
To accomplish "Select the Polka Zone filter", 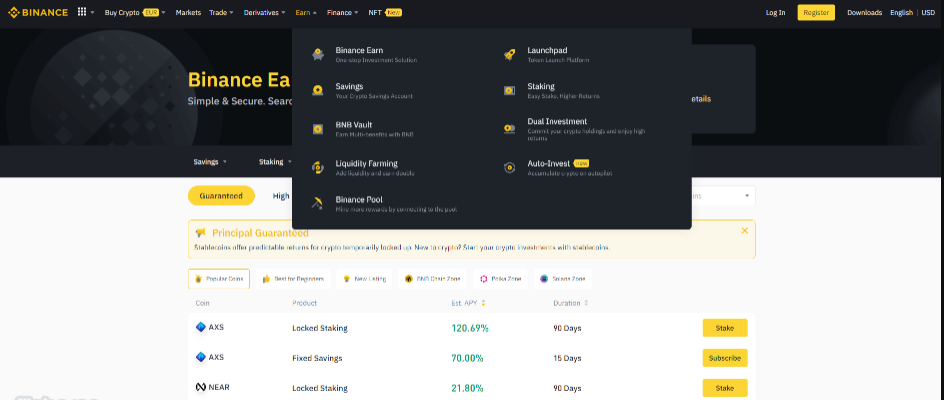I will [x=500, y=279].
